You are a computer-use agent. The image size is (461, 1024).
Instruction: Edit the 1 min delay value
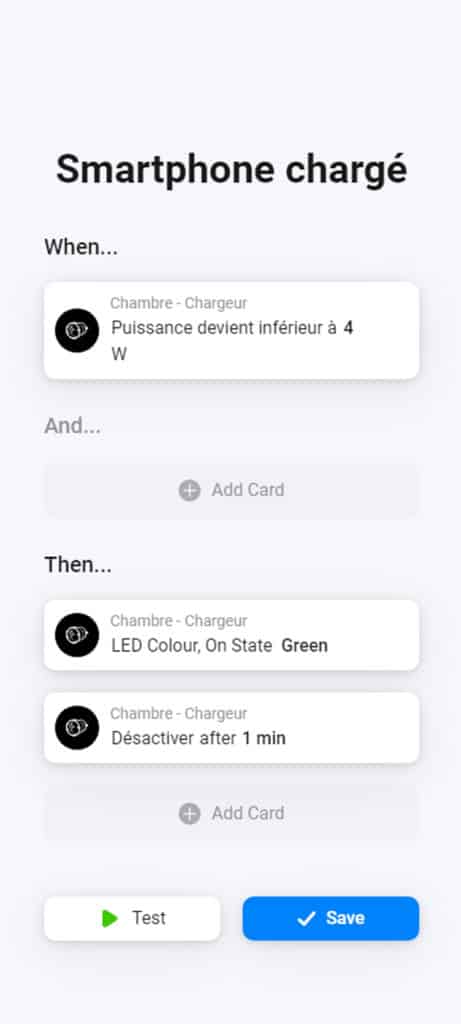264,739
